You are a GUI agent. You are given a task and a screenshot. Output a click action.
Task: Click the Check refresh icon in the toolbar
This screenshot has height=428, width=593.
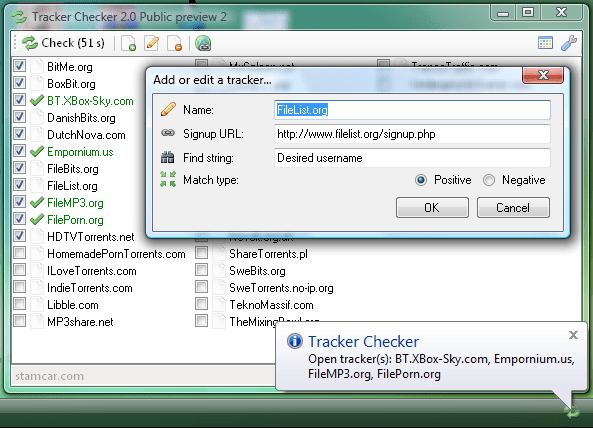point(29,43)
